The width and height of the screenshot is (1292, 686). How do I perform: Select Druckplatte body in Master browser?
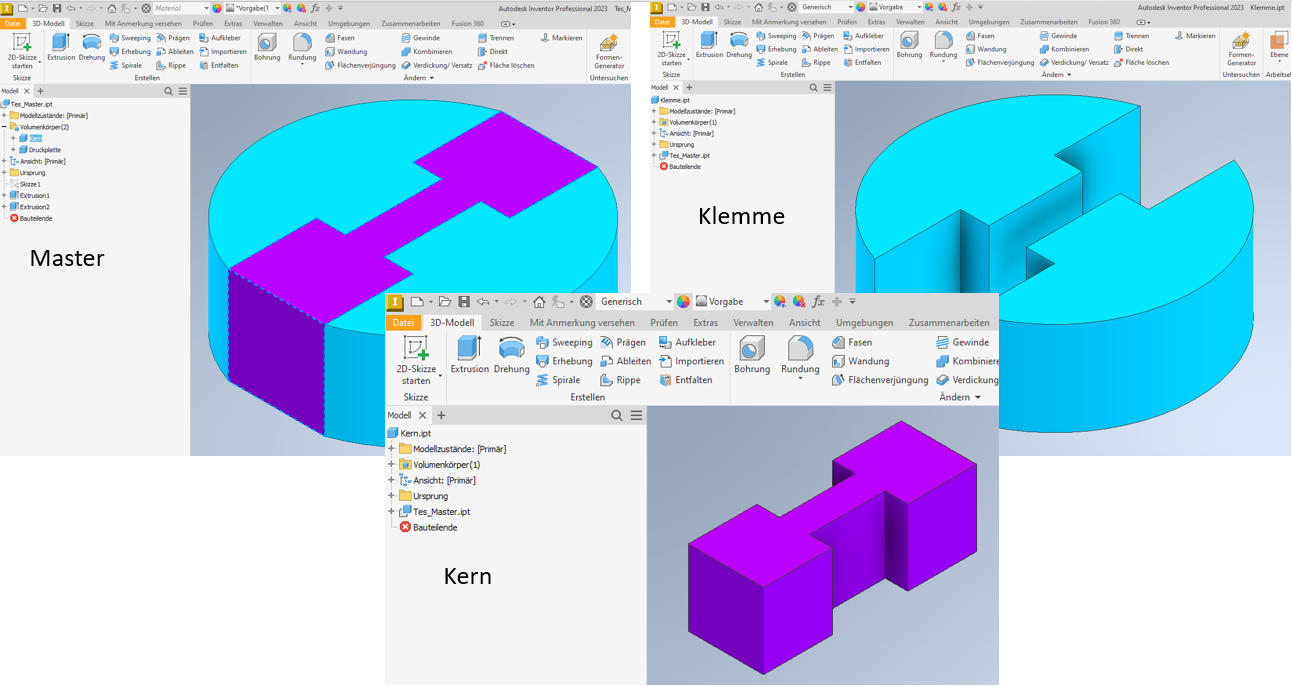point(39,150)
